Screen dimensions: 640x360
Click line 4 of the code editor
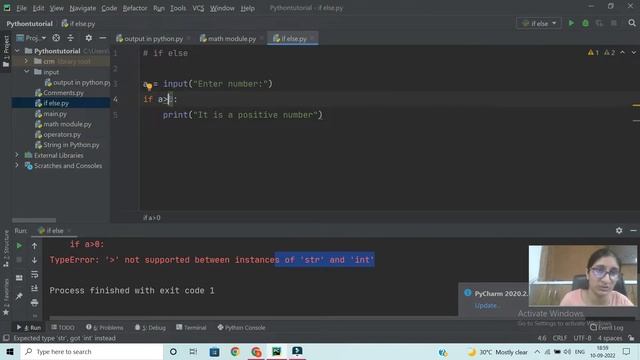[x=390, y=99]
